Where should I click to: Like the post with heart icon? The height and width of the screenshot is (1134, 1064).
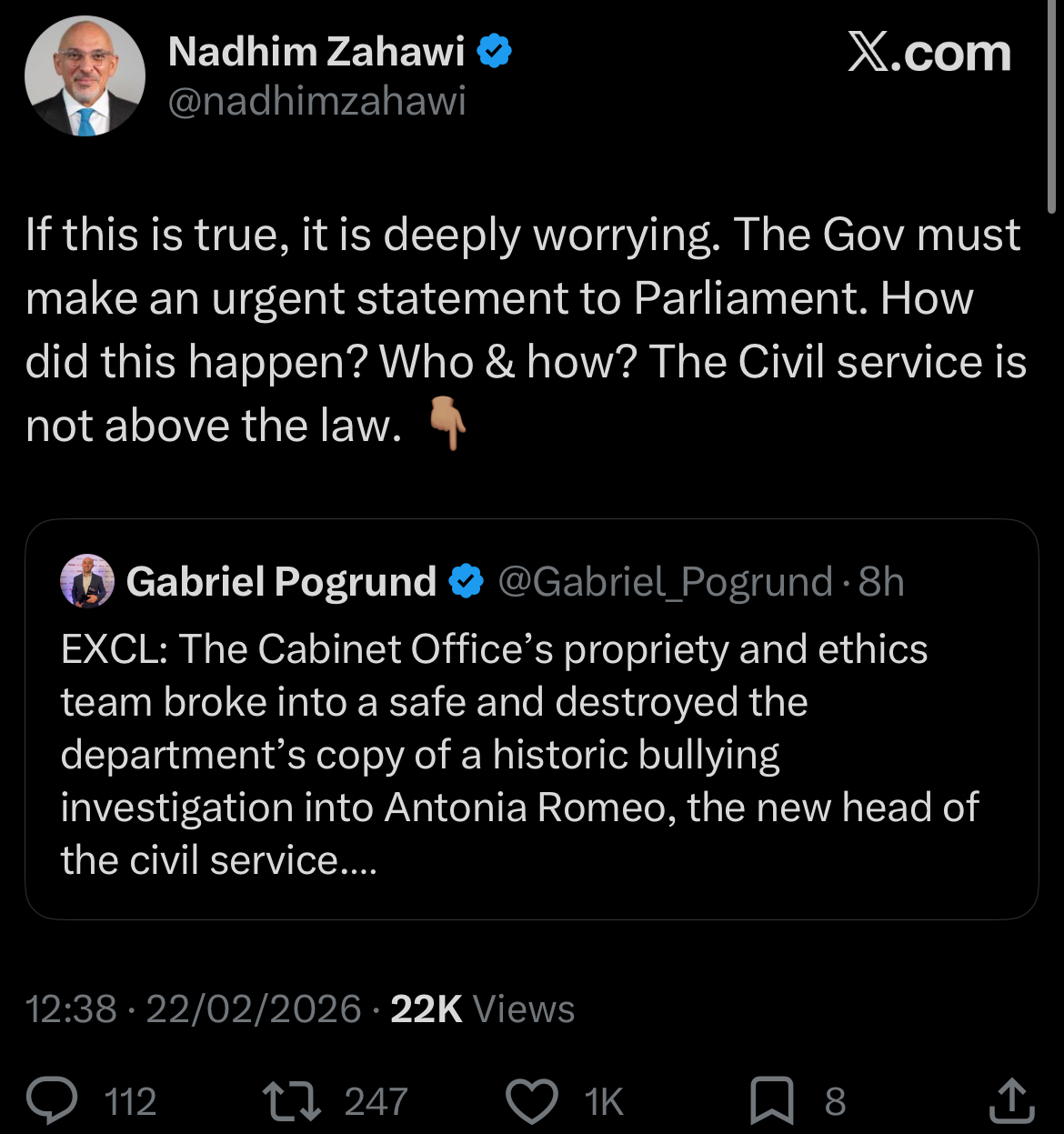click(x=532, y=1100)
